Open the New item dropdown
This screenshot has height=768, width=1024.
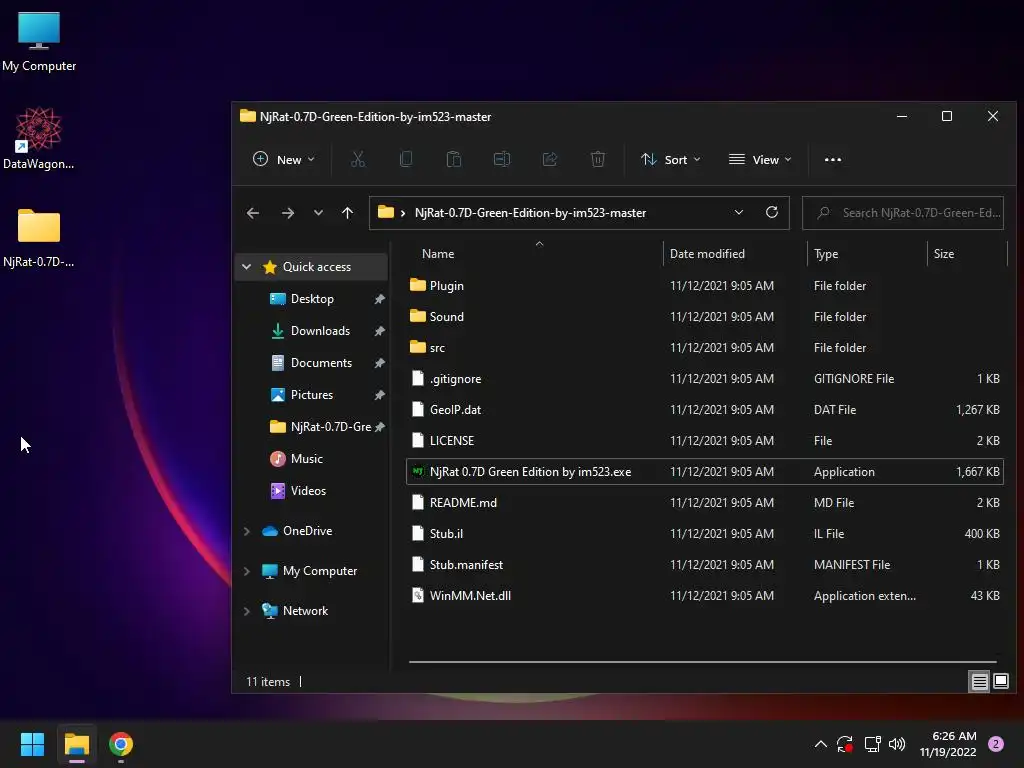coord(284,159)
